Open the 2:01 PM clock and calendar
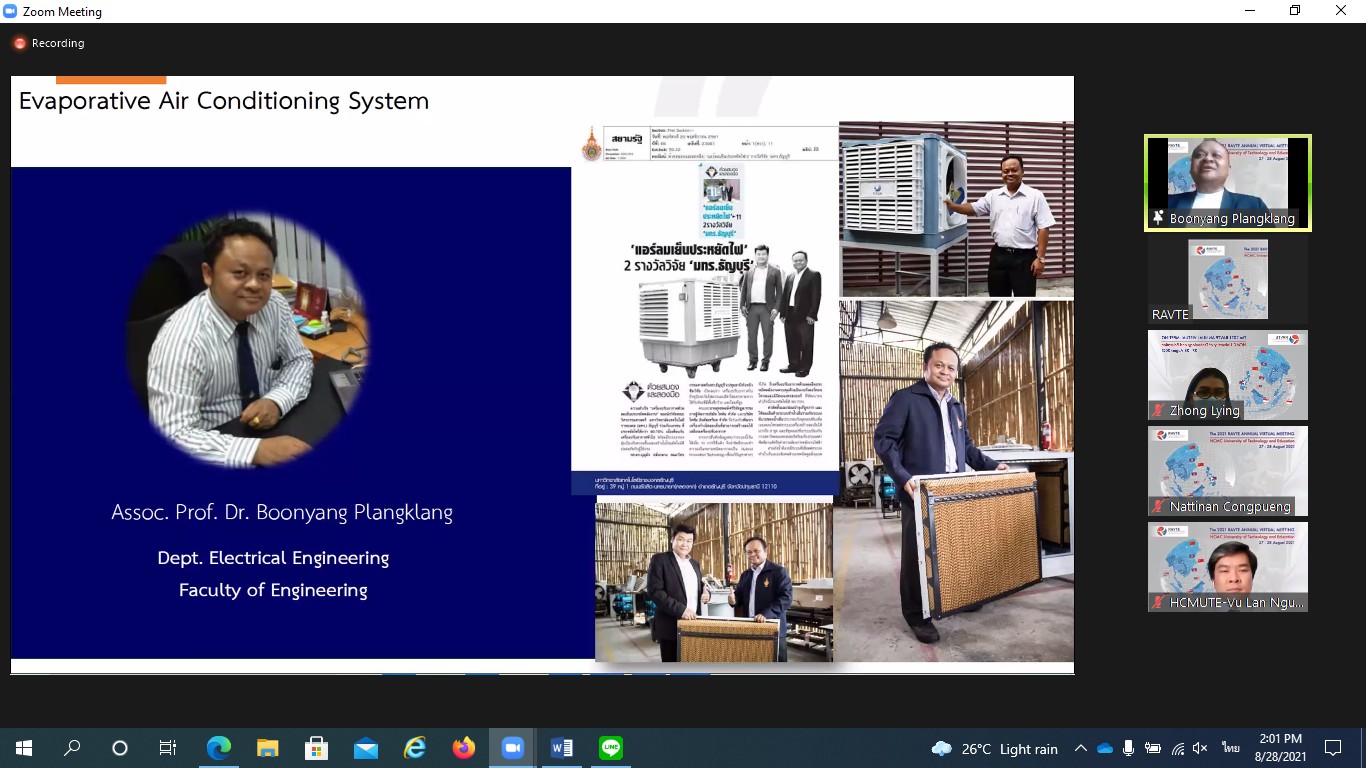1366x768 pixels. [x=1281, y=748]
